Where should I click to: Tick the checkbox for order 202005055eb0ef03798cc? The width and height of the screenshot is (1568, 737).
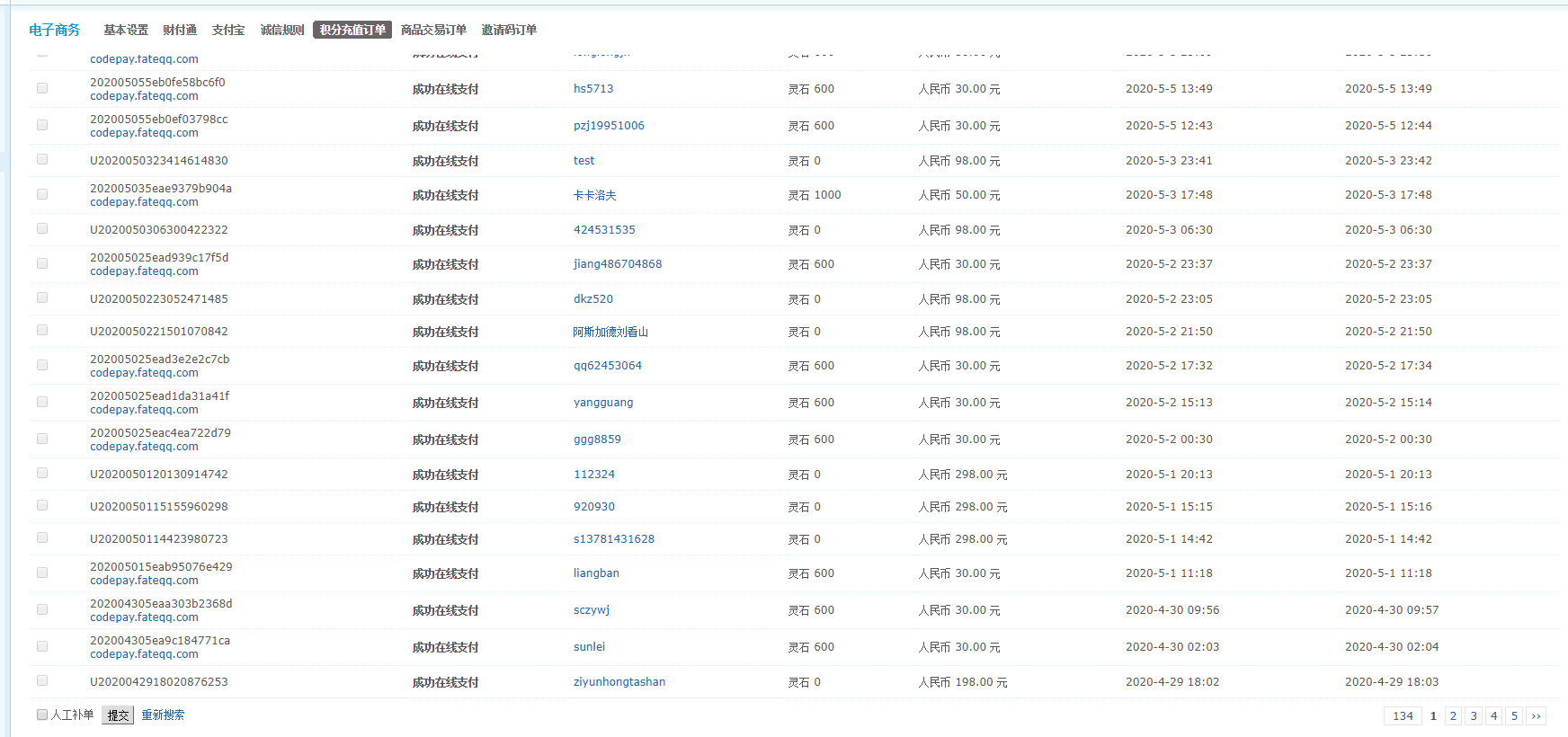point(42,125)
